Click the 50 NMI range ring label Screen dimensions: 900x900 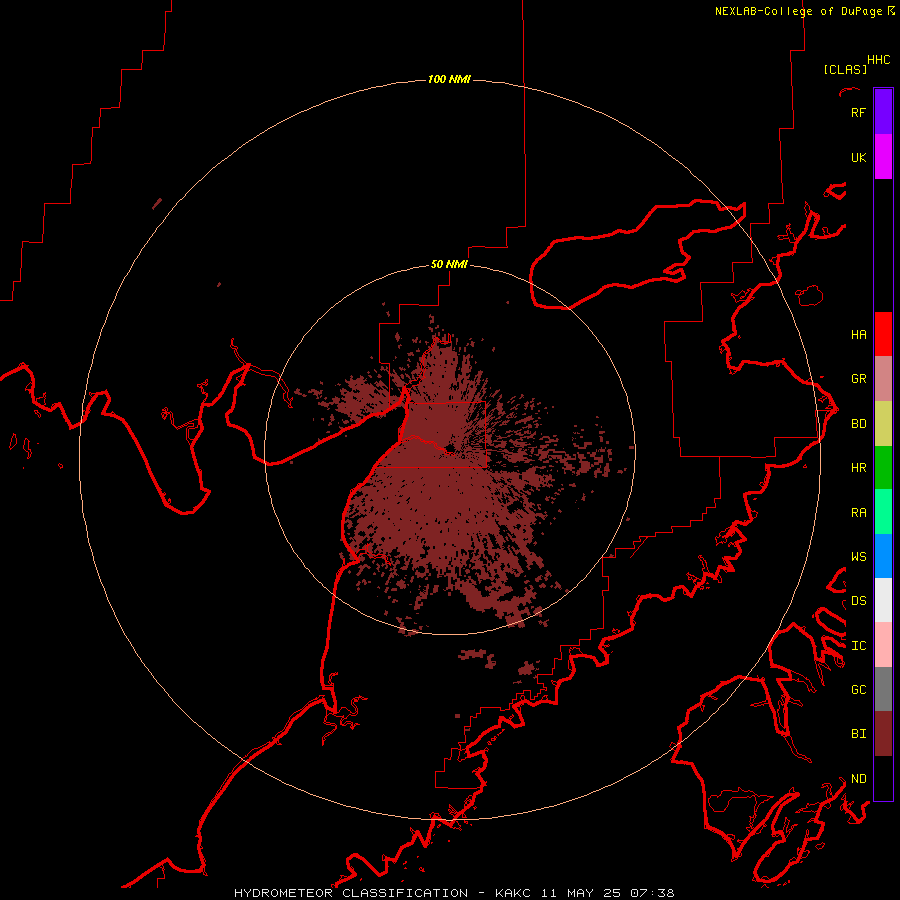coord(449,264)
